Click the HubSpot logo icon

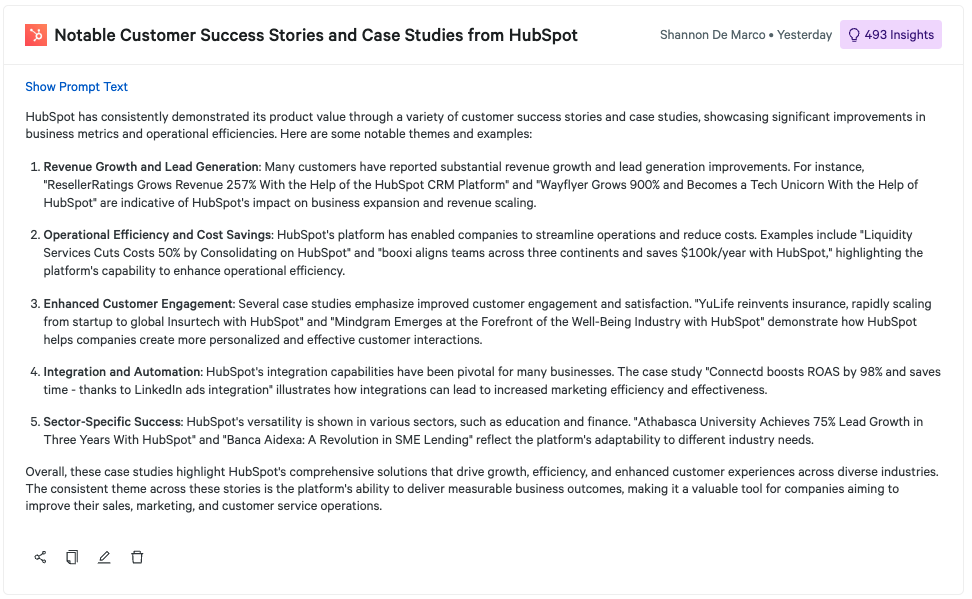pos(36,35)
